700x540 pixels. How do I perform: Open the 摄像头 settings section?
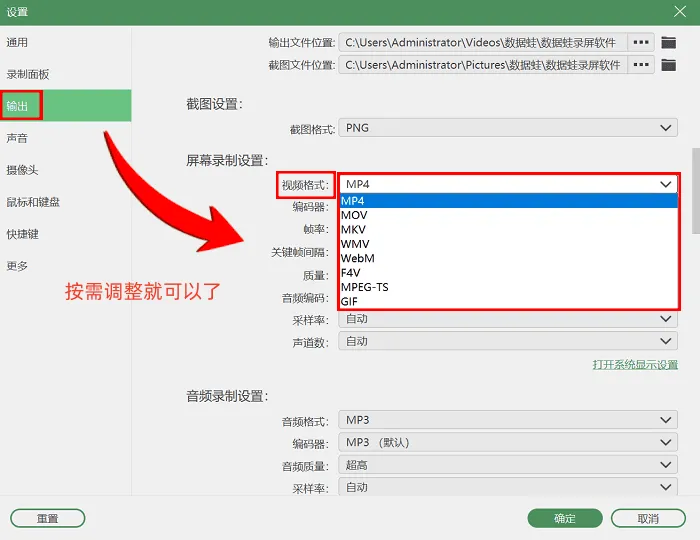(66, 170)
